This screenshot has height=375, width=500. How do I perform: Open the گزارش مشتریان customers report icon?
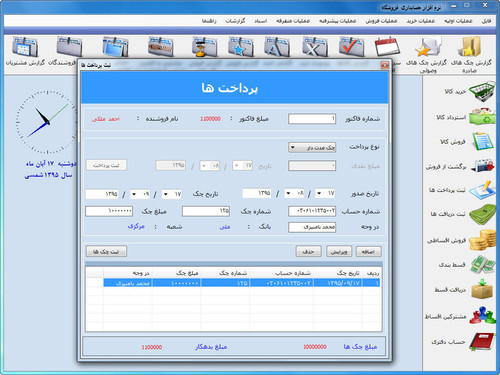pyautogui.click(x=25, y=47)
